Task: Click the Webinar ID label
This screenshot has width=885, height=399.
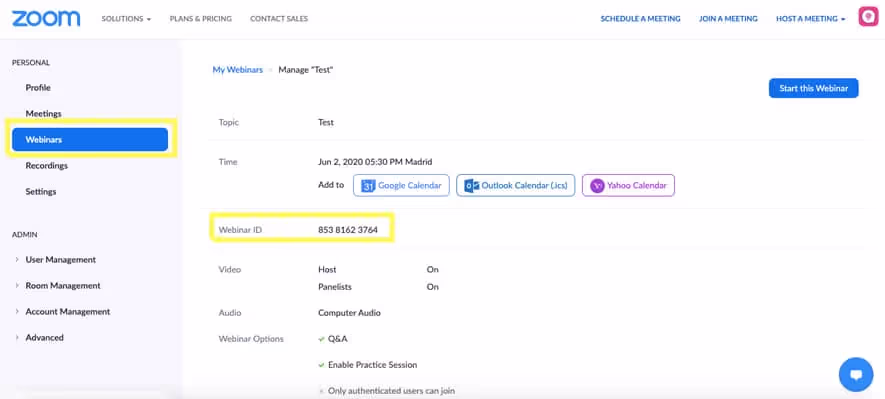Action: [240, 230]
